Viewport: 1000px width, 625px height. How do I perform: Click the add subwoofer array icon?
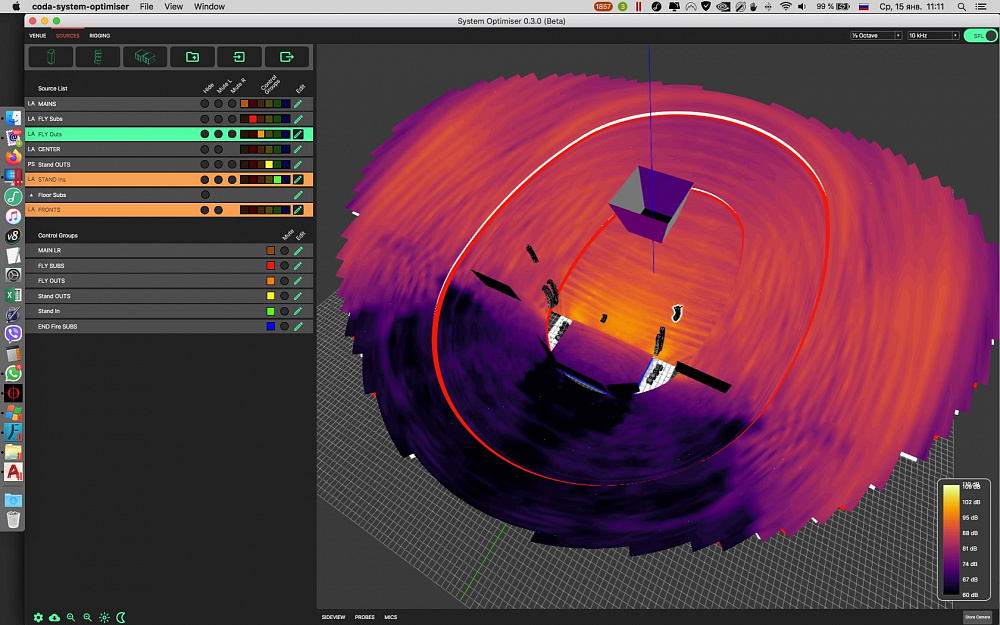click(x=145, y=57)
